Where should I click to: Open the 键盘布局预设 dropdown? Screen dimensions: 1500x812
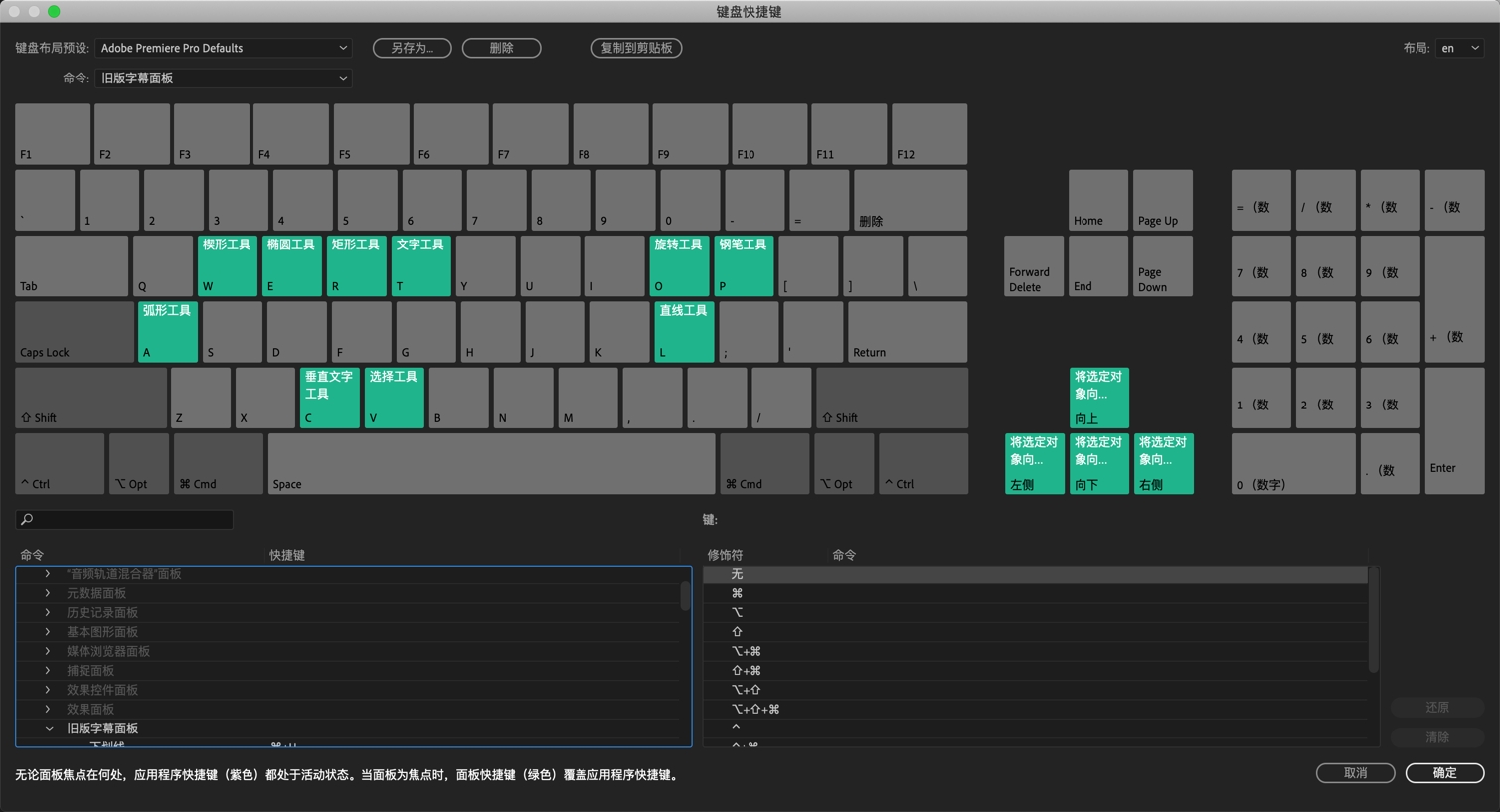tap(224, 48)
